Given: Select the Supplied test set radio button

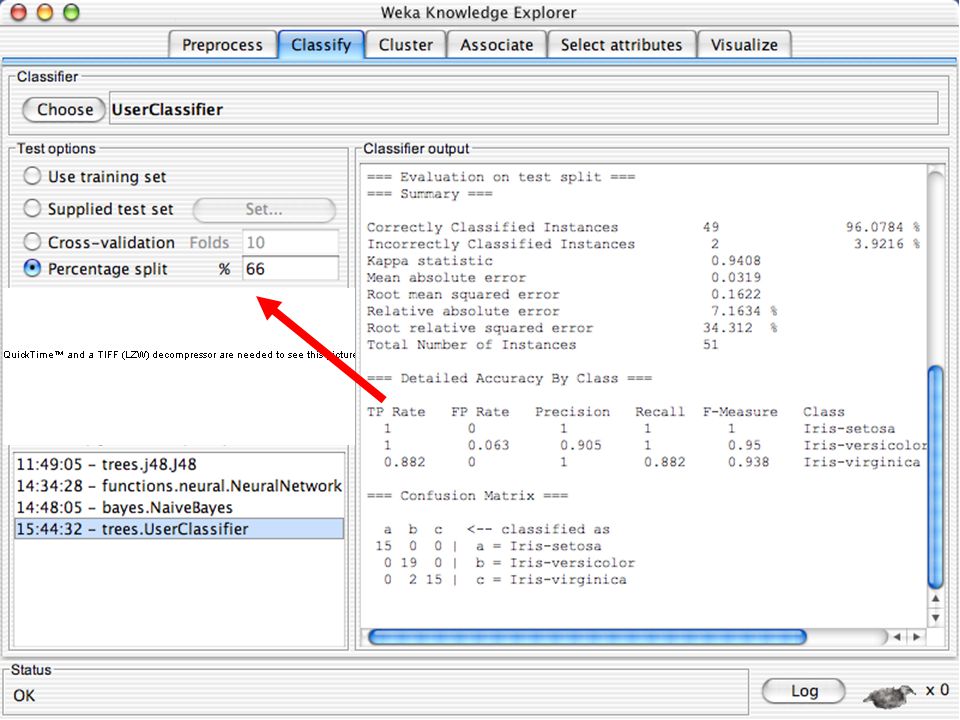Looking at the screenshot, I should tap(32, 209).
